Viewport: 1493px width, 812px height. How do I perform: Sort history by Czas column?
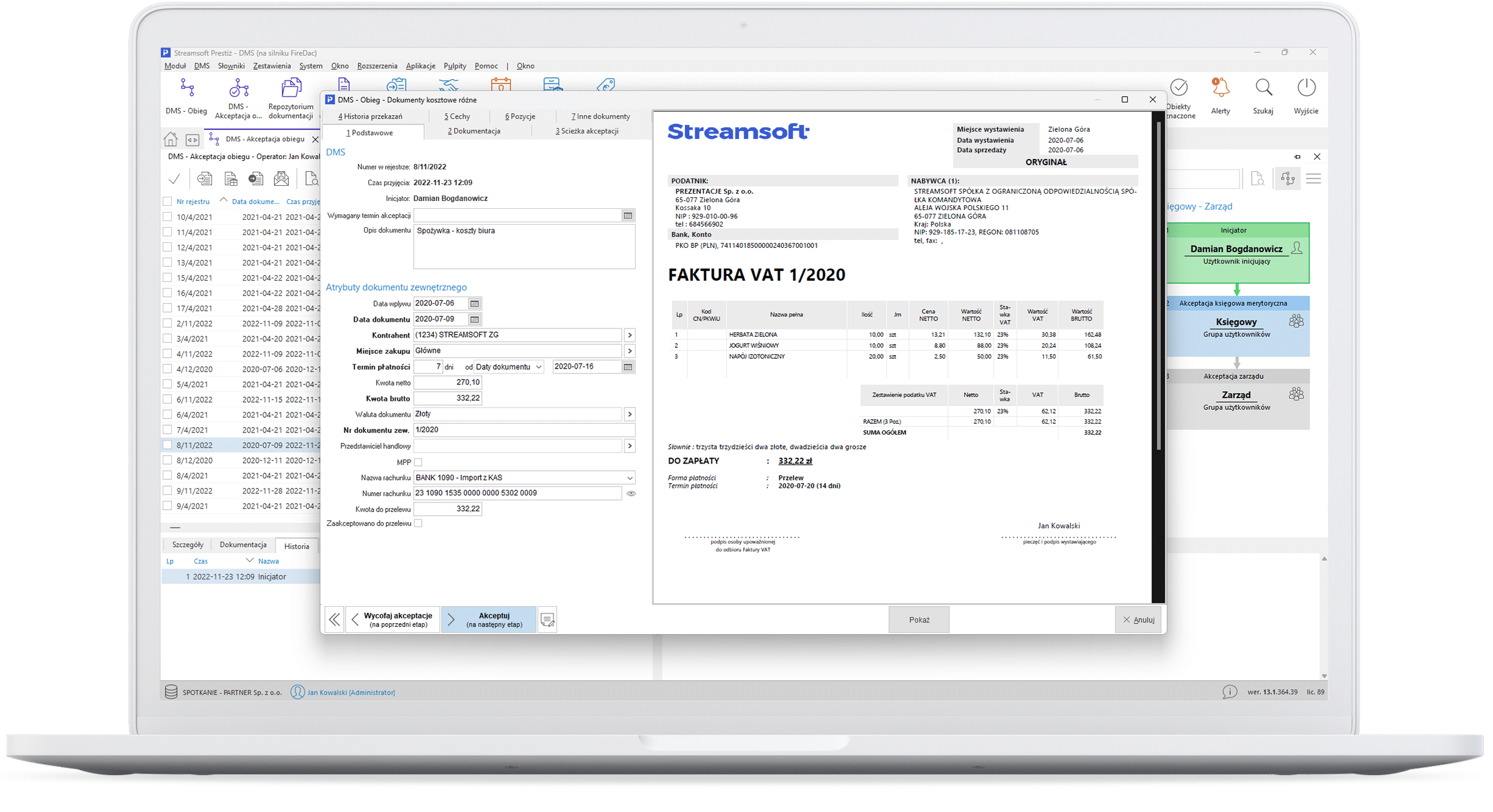coord(200,561)
